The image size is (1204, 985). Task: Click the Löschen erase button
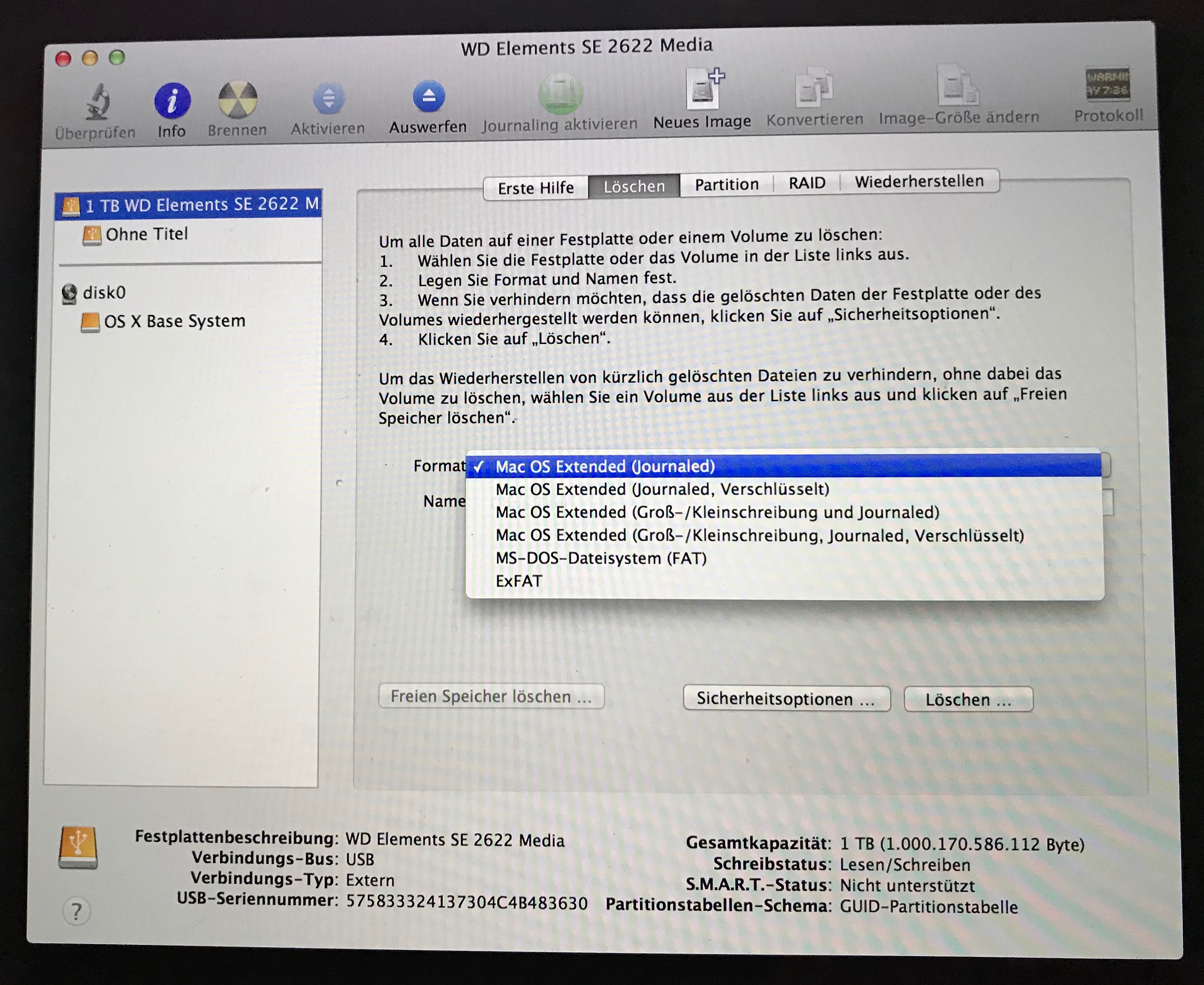coord(968,700)
